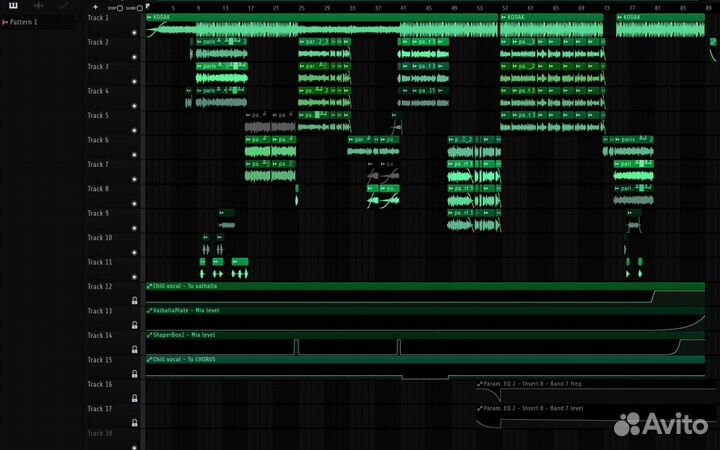Click the playhead marker at timeline start
Image resolution: width=720 pixels, height=450 pixels.
[148, 7]
